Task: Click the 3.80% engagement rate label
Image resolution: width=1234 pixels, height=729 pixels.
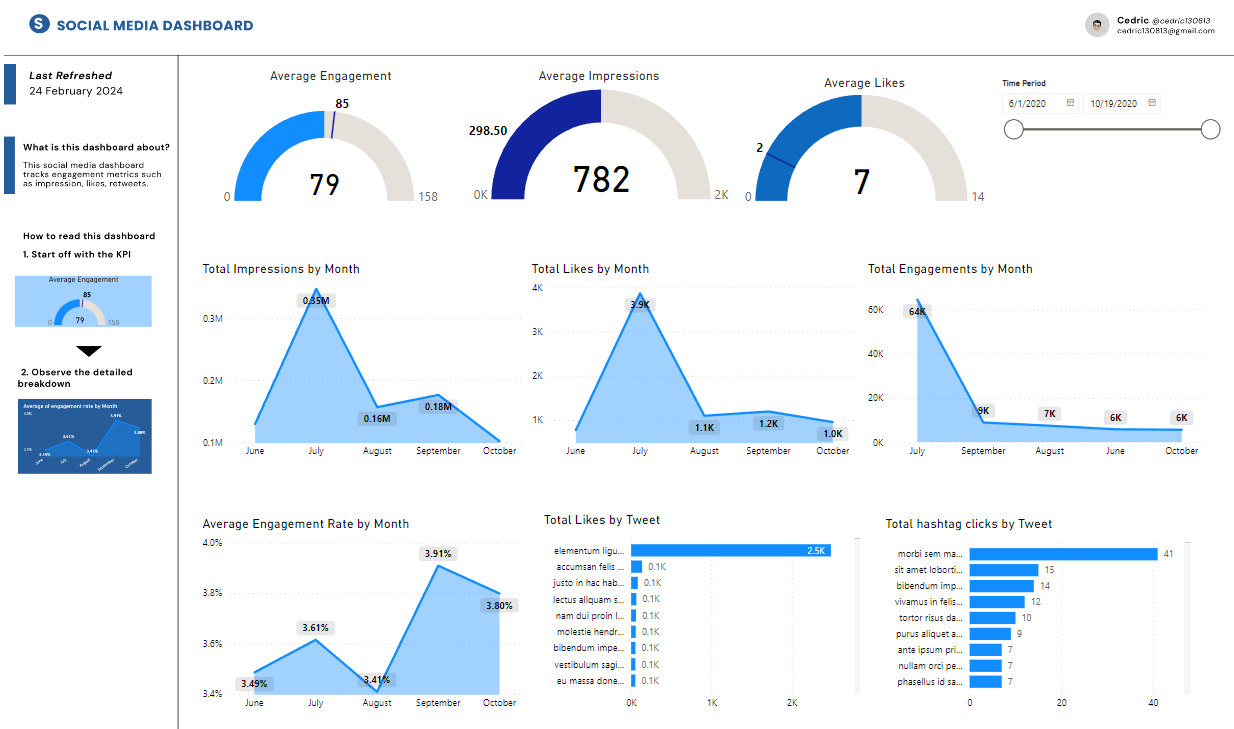Action: (x=499, y=605)
